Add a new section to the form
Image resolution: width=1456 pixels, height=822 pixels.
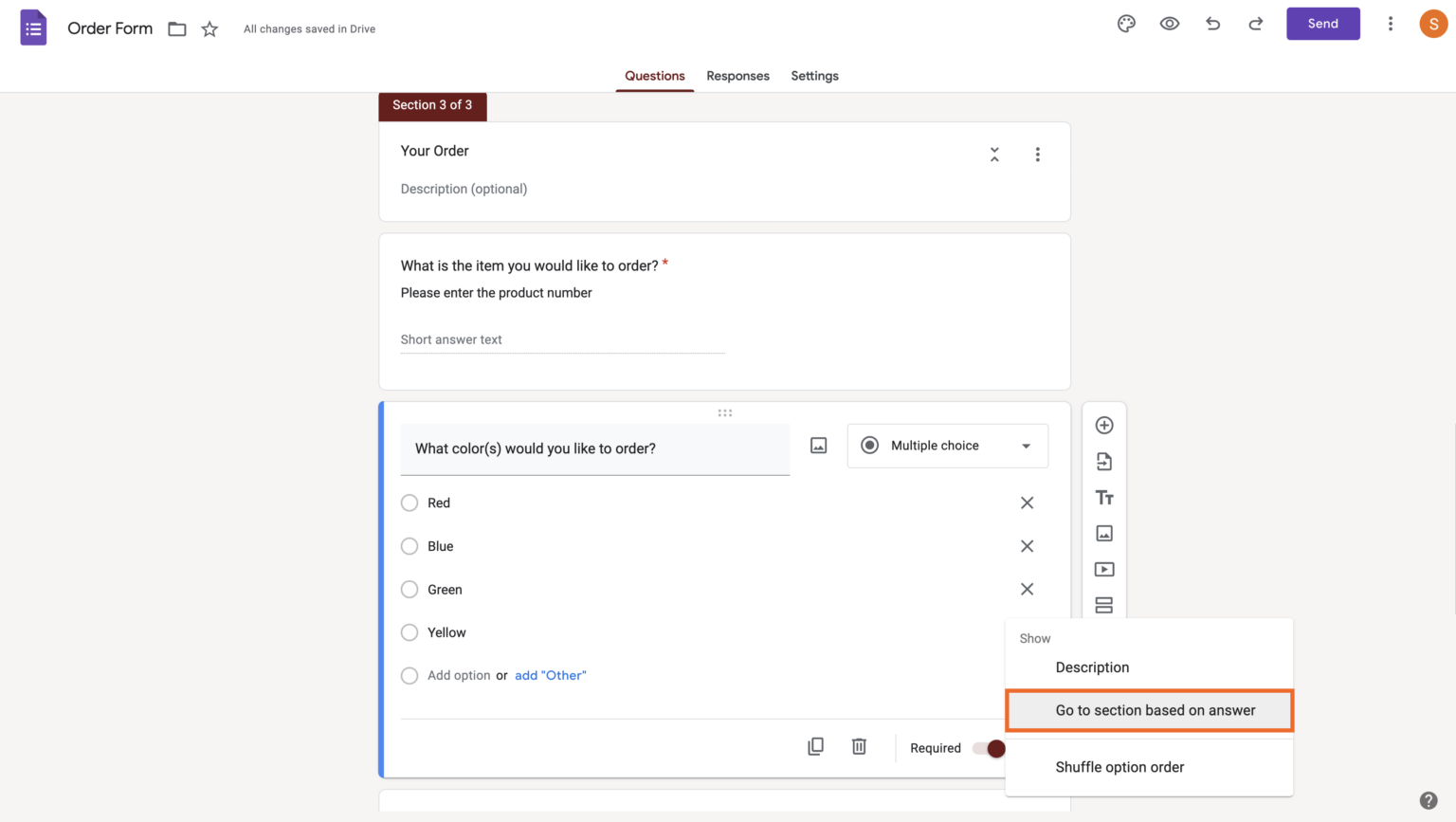pos(1103,605)
